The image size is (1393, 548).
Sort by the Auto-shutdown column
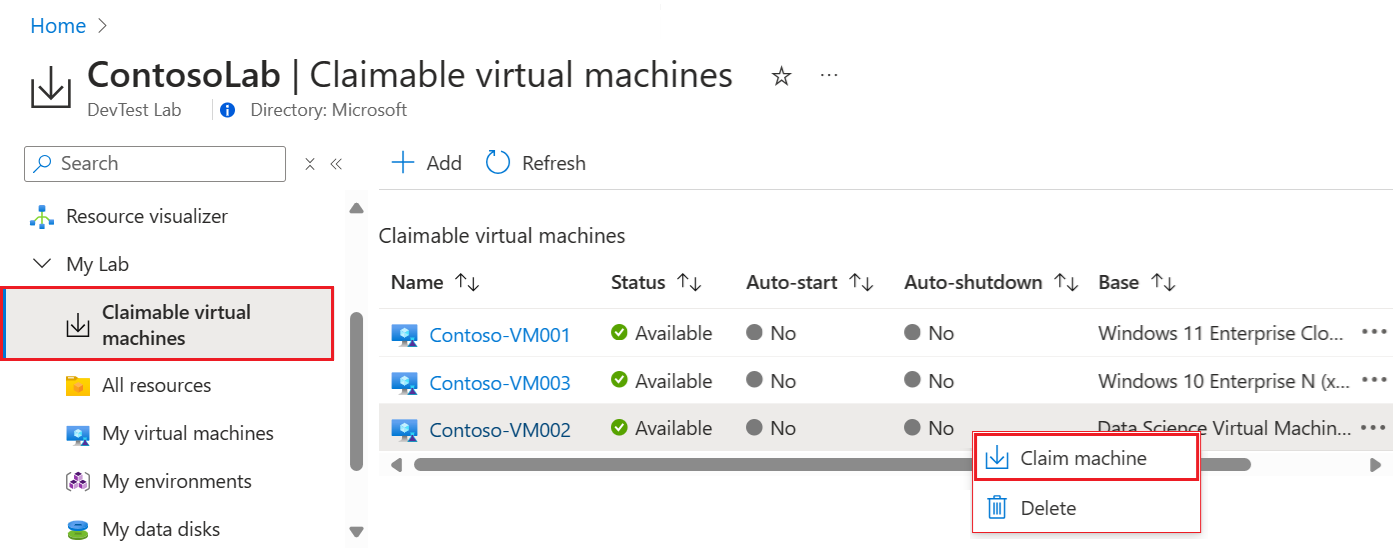coord(1067,283)
